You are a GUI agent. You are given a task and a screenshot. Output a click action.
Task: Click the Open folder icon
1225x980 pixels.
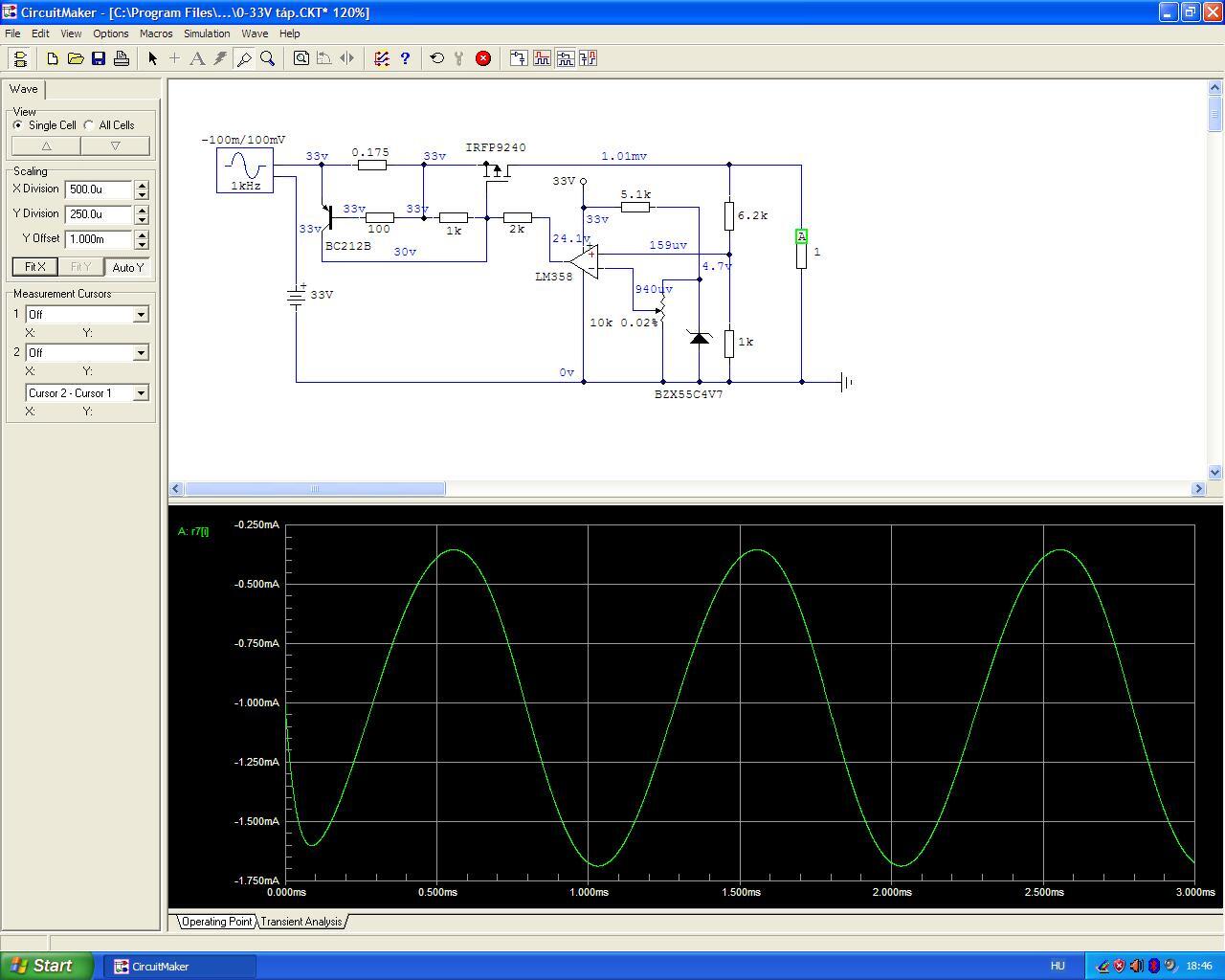click(76, 58)
